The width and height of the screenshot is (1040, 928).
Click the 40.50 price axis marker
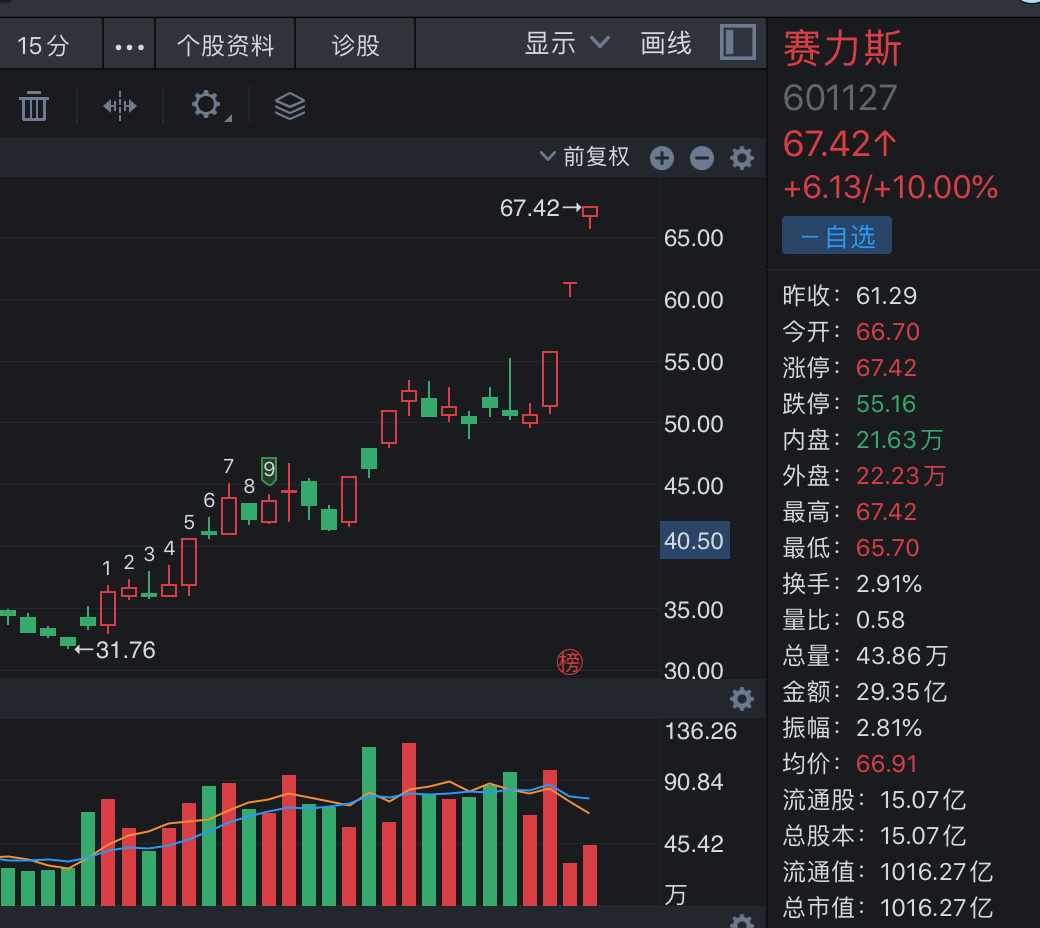(695, 541)
